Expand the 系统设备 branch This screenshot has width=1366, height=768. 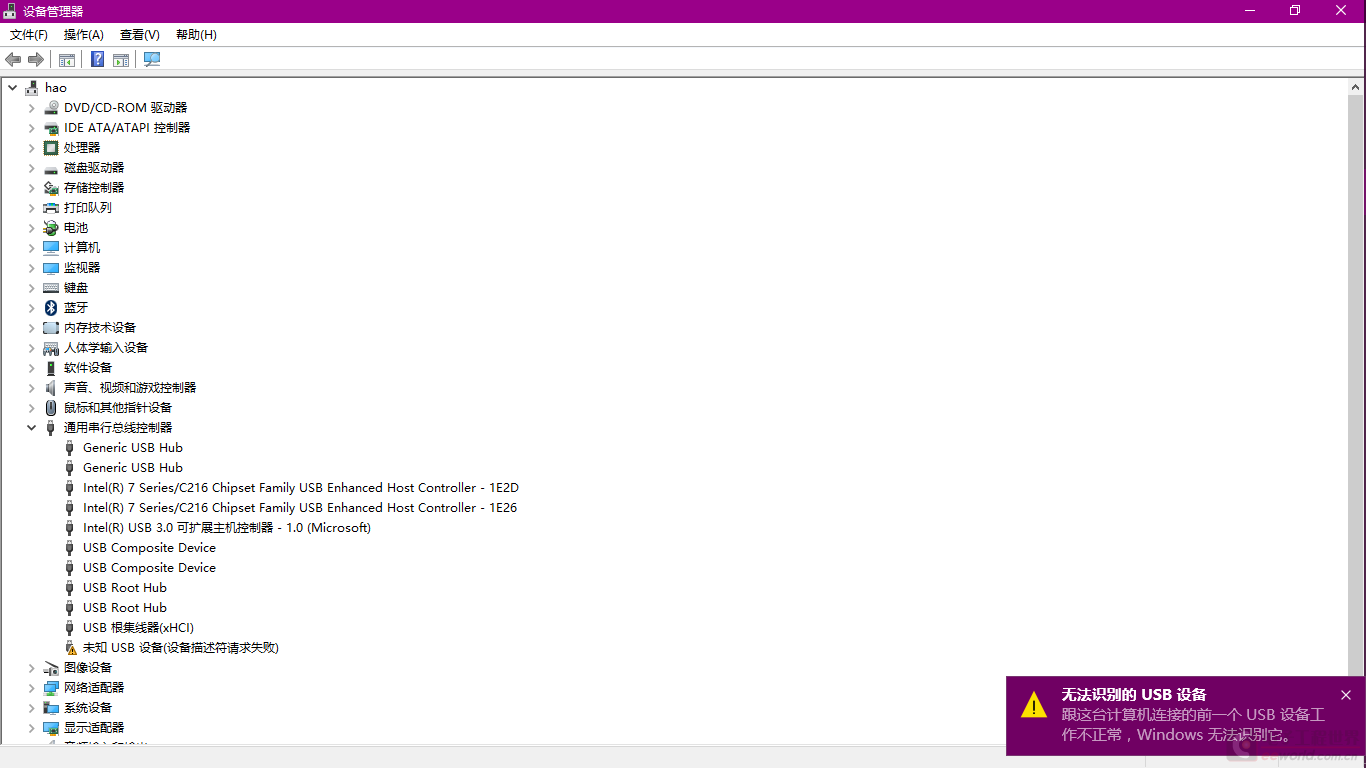pos(31,708)
